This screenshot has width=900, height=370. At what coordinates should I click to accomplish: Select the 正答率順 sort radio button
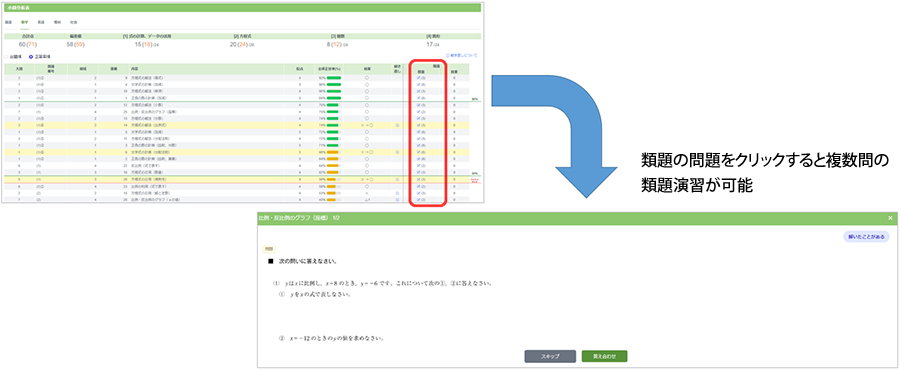click(x=30, y=57)
